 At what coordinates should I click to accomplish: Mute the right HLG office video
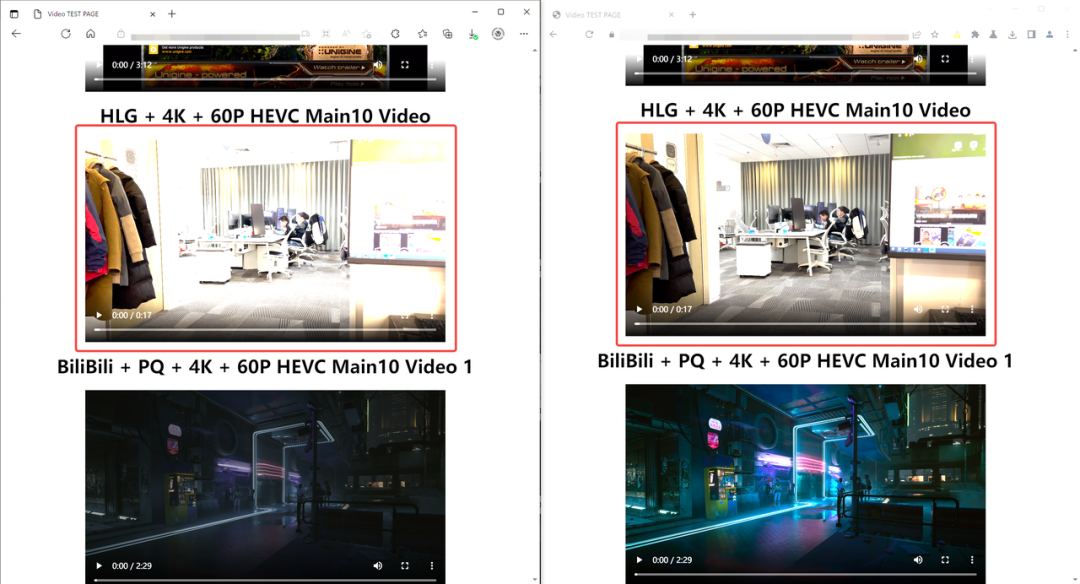tap(917, 309)
